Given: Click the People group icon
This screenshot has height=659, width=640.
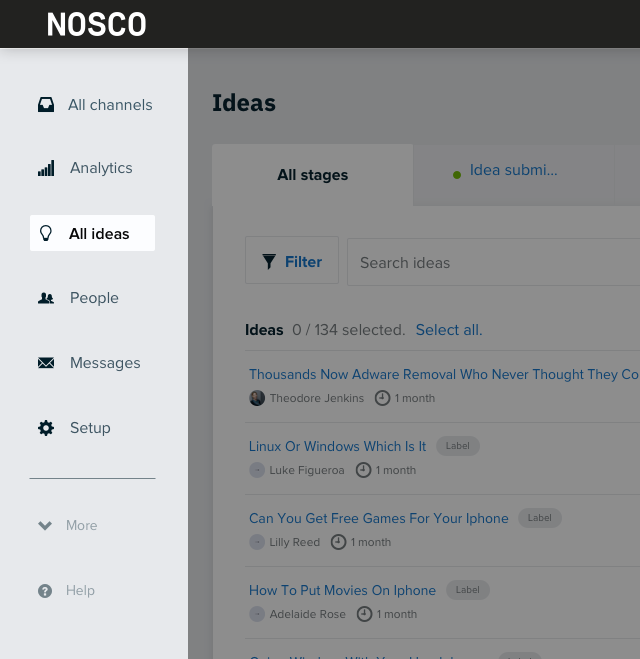Looking at the screenshot, I should pos(46,298).
